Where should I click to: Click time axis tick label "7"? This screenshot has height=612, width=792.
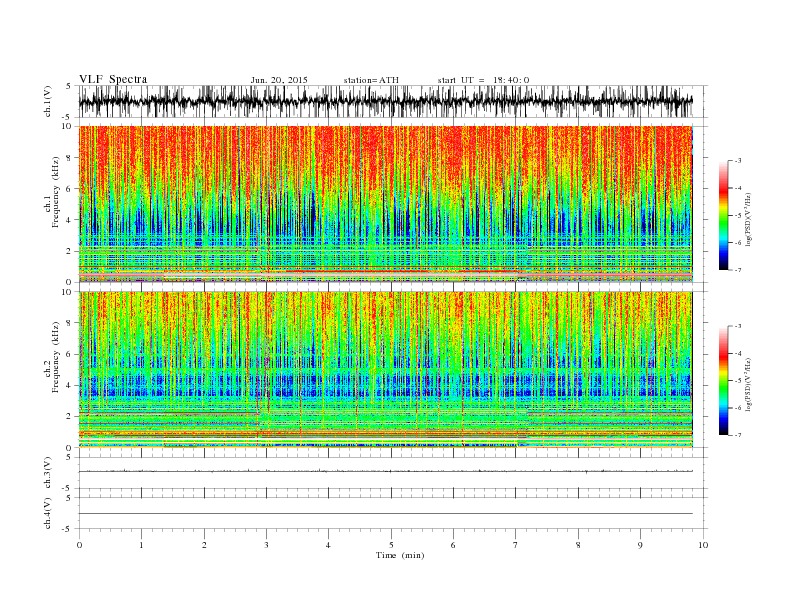516,545
